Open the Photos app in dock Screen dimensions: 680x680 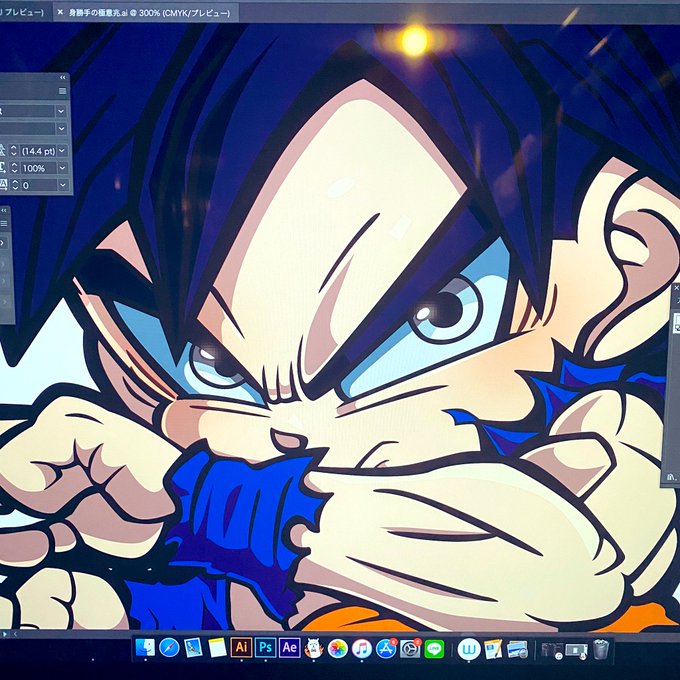(337, 649)
